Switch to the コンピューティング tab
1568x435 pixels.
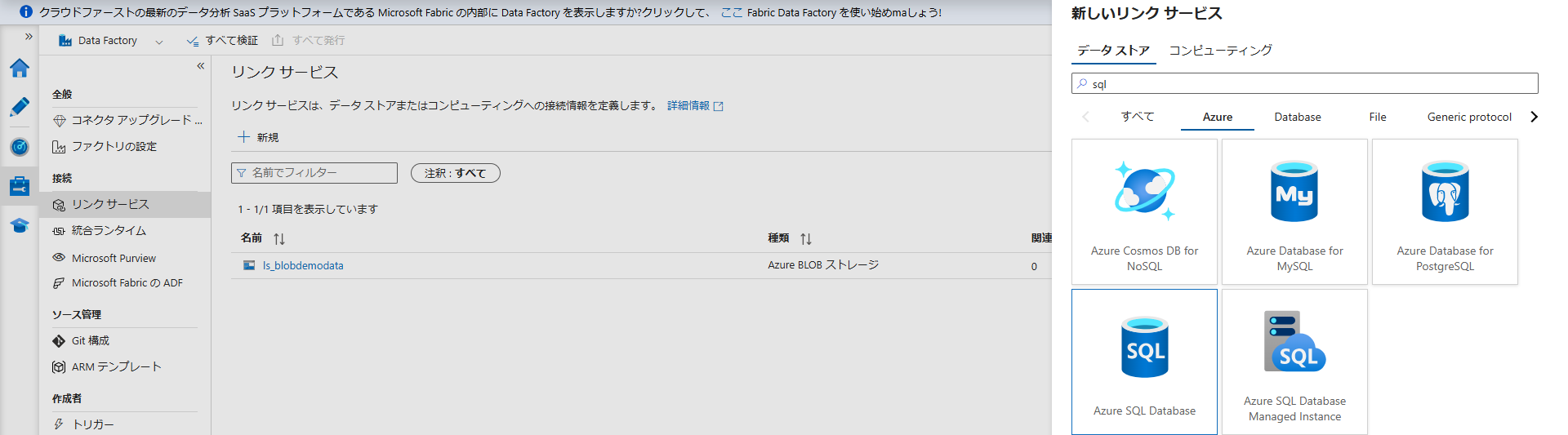1220,51
